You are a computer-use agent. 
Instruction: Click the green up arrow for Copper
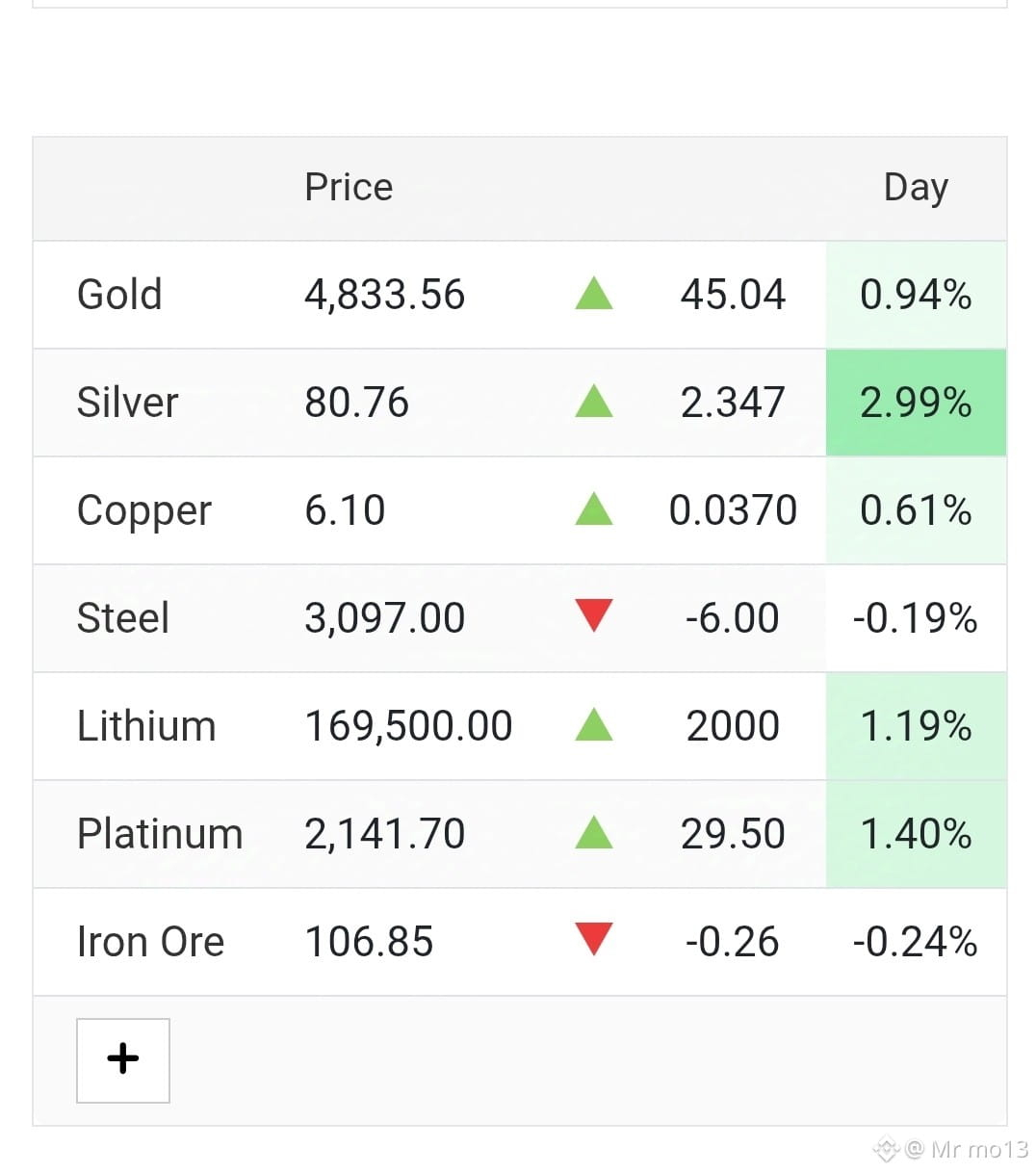594,509
